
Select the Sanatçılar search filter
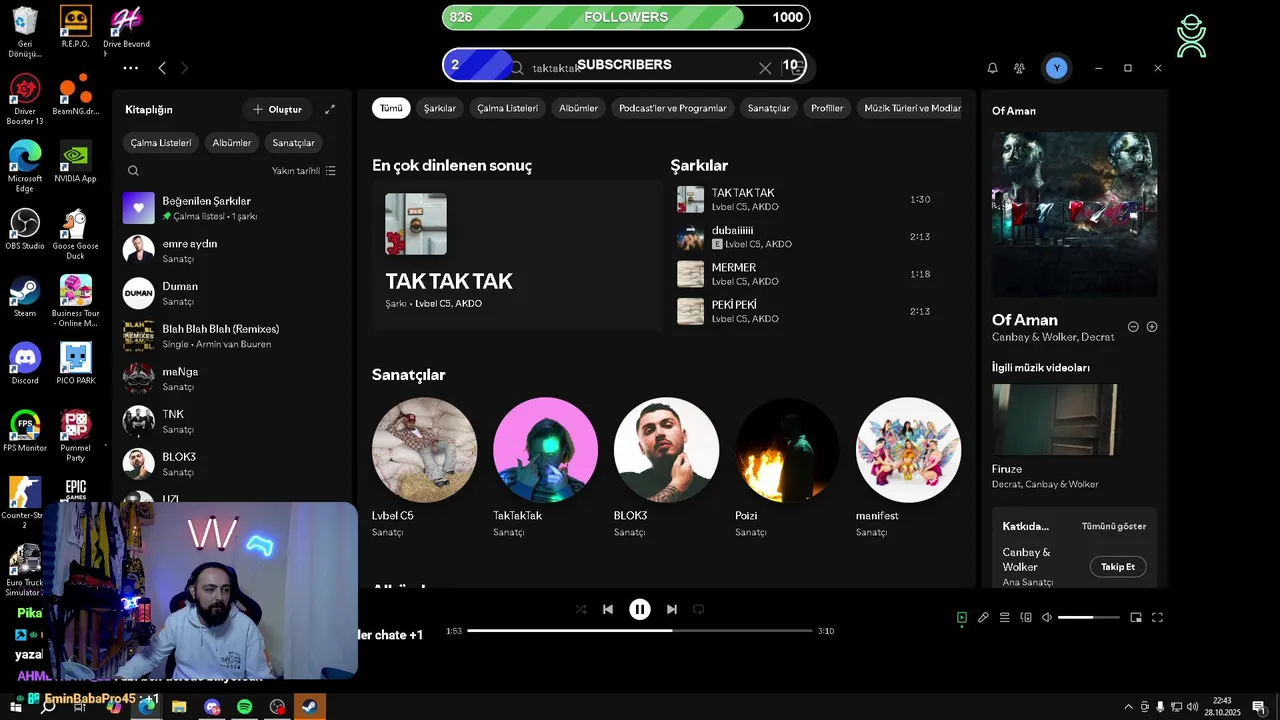pyautogui.click(x=769, y=108)
